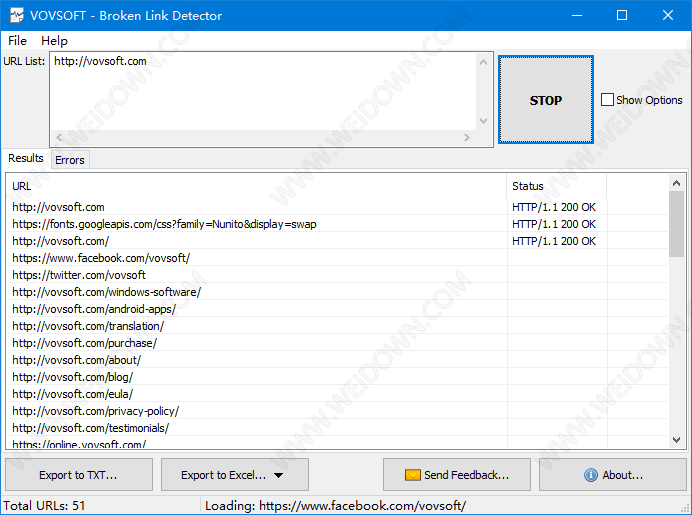Open the File menu
This screenshot has width=692, height=515.
pos(17,41)
